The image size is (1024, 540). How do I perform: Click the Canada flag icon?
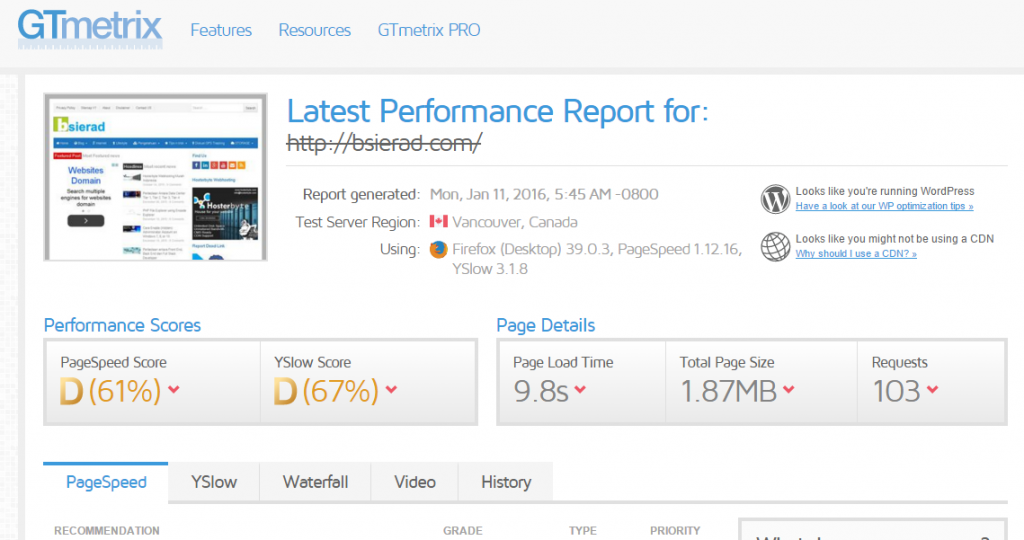coord(438,221)
